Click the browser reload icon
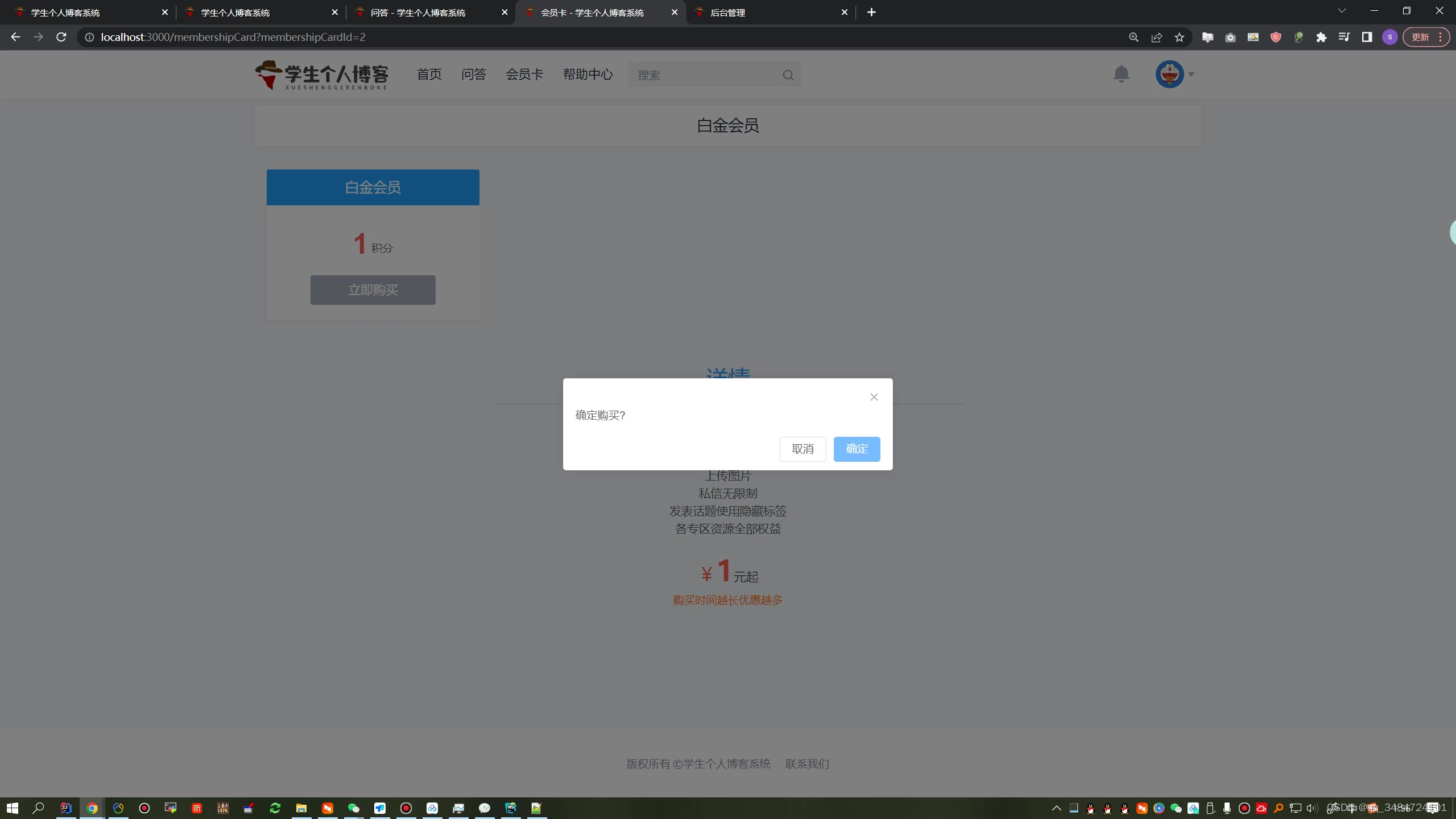The height and width of the screenshot is (819, 1456). (61, 37)
